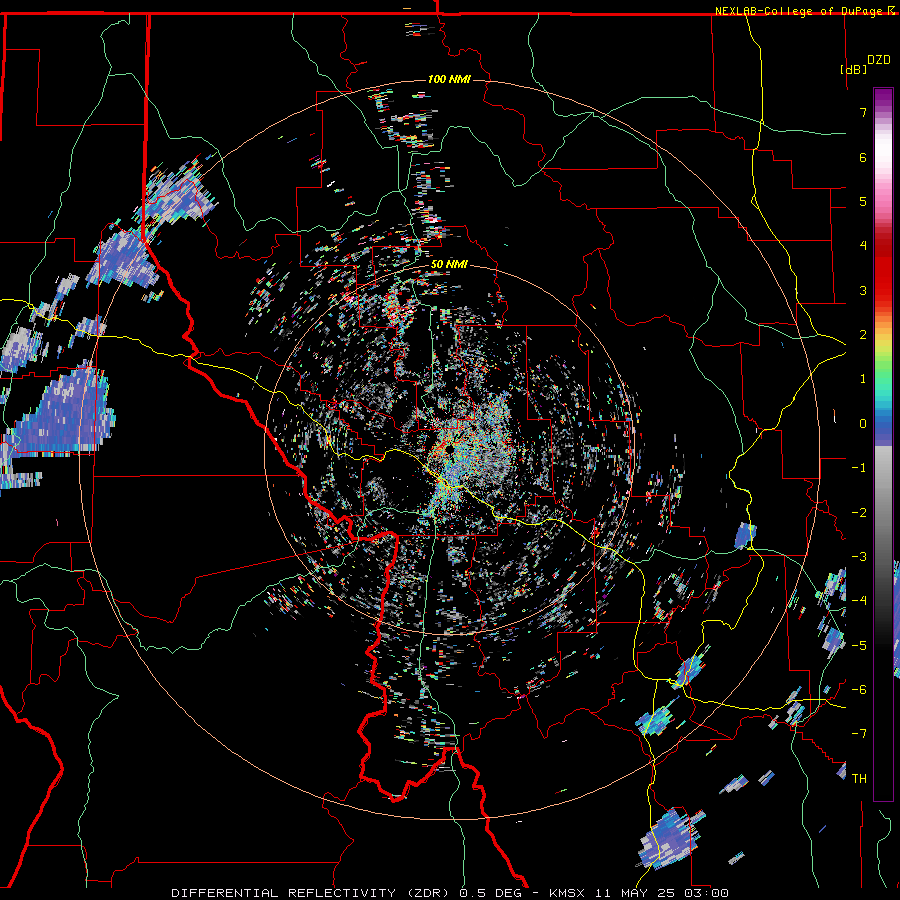Image resolution: width=900 pixels, height=900 pixels.
Task: Click the DIFFERENTIAL REFLECTIVITY (ZDR) caption text
Action: pos(313,893)
